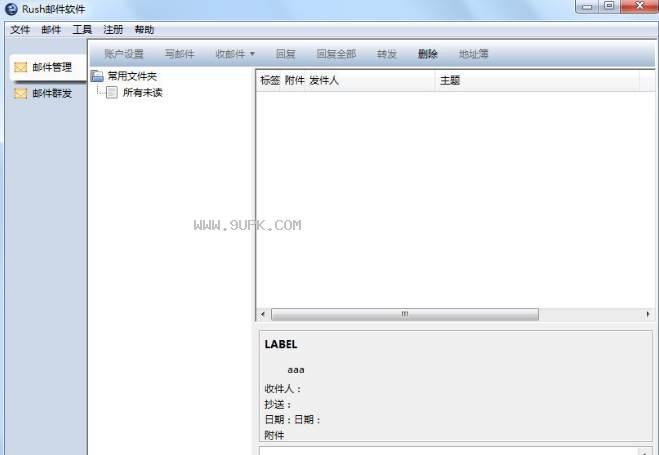Viewport: 659px width, 455px height.
Task: Switch to the 邮件群发 tab
Action: (x=47, y=93)
